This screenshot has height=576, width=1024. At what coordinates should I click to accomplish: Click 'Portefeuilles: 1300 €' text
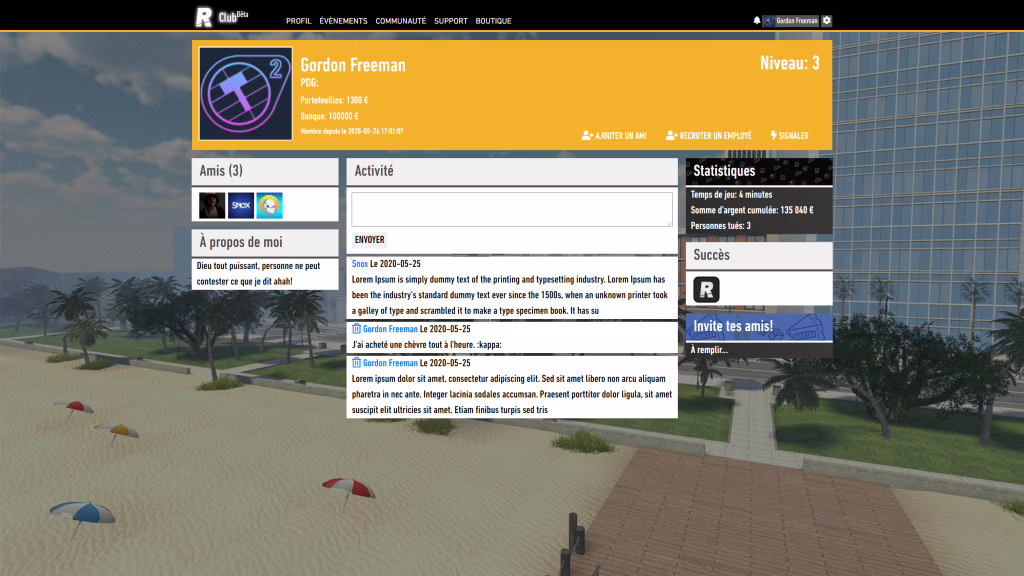pyautogui.click(x=334, y=101)
